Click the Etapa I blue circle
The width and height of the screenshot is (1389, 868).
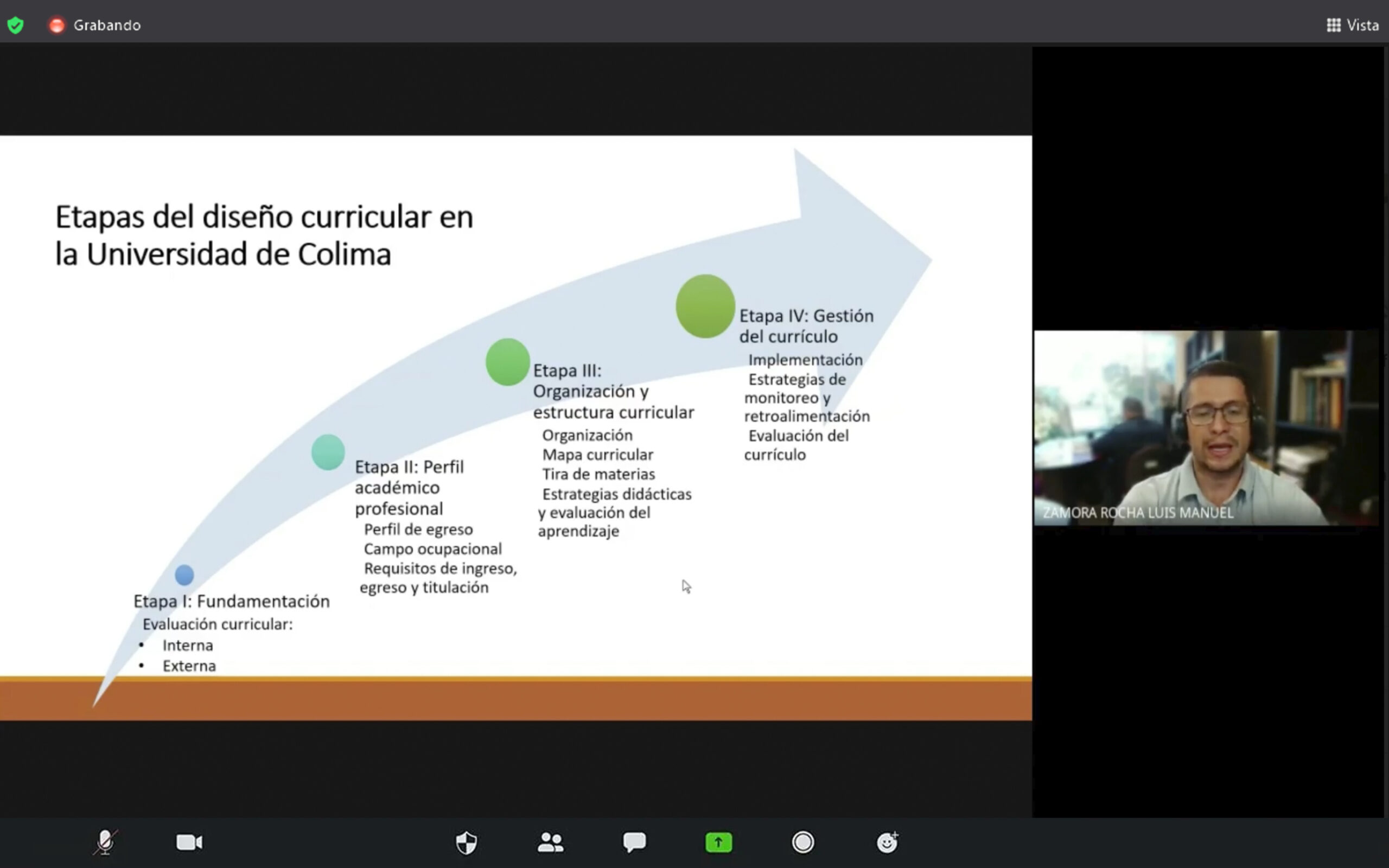point(184,575)
